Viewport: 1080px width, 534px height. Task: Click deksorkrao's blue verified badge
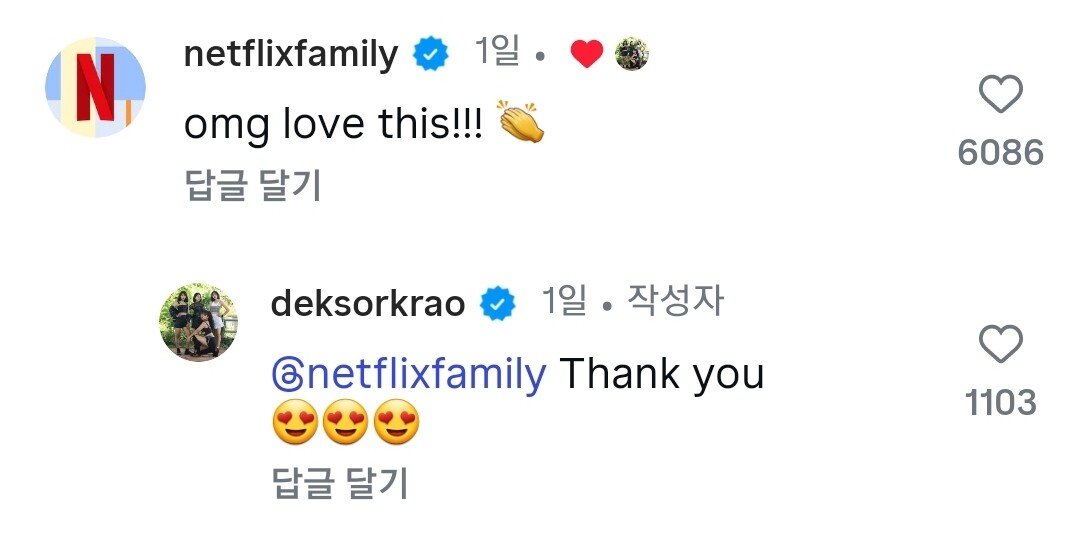coord(498,303)
